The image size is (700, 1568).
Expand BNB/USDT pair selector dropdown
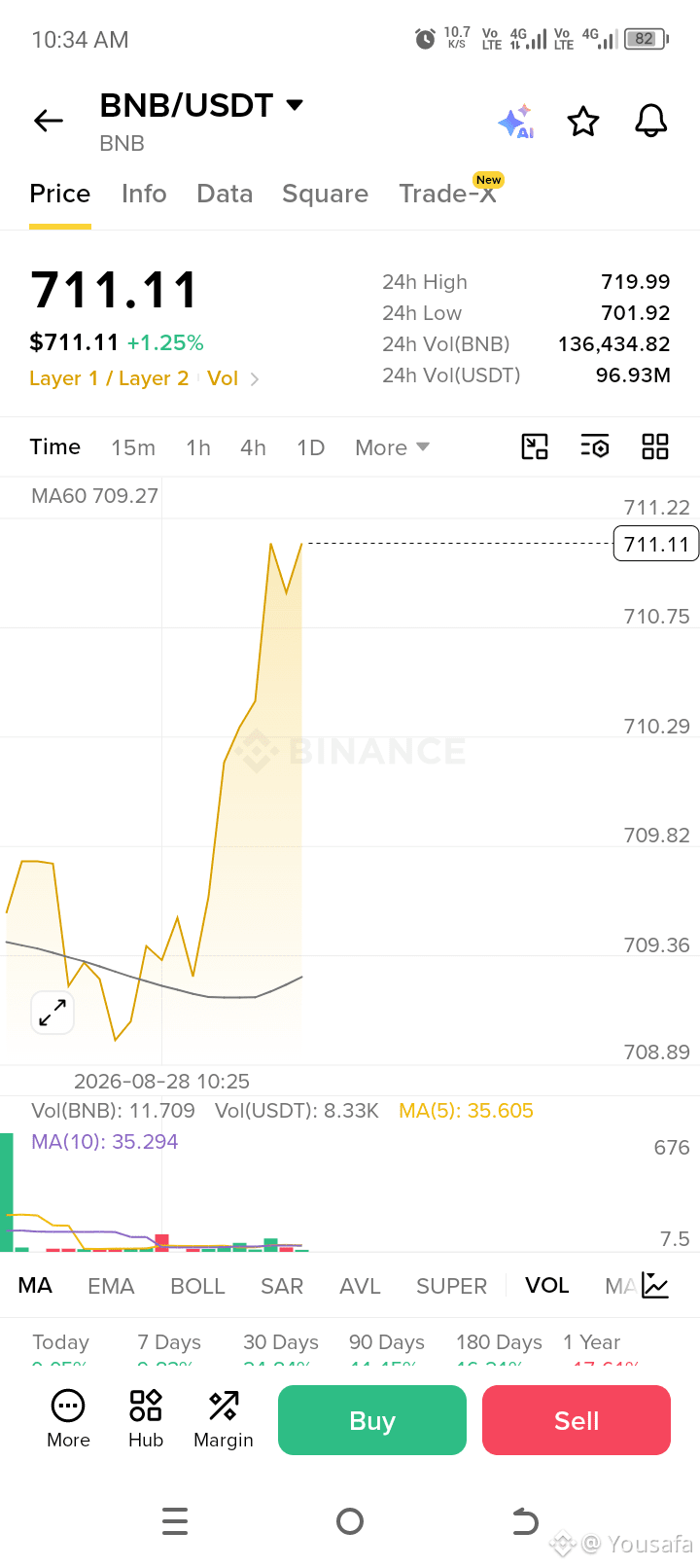click(295, 104)
